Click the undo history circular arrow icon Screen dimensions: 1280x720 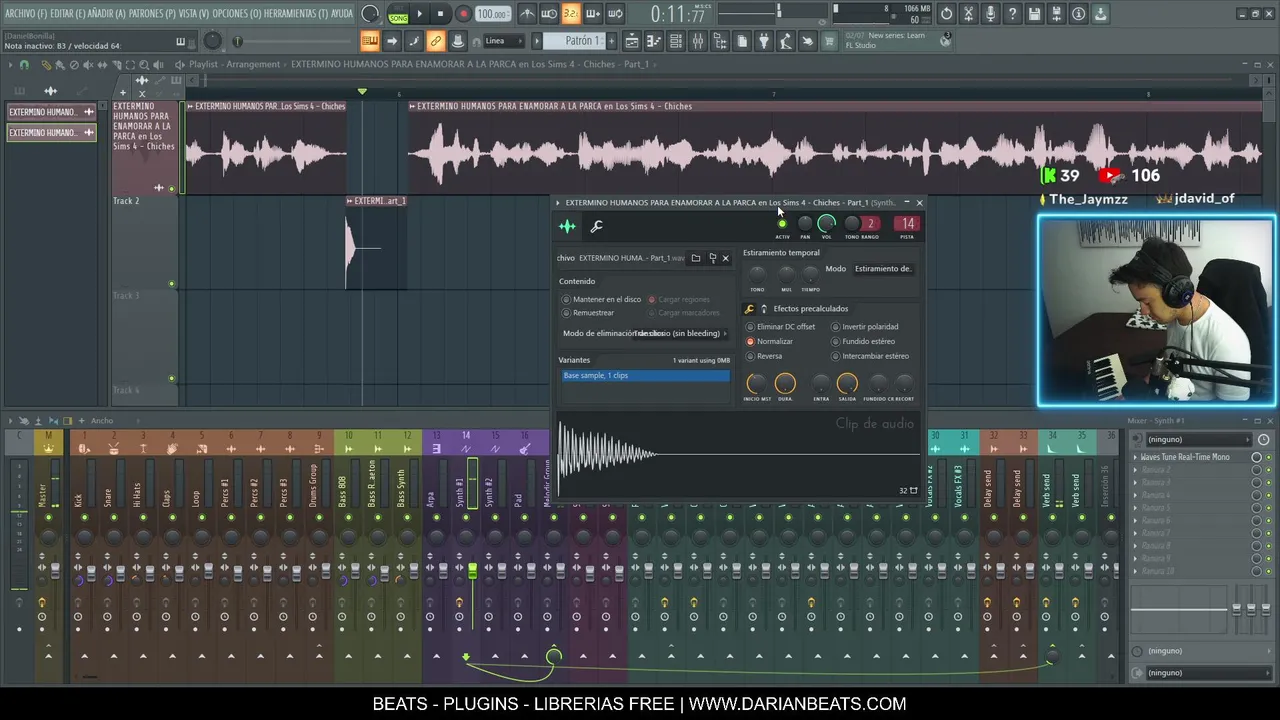click(x=946, y=14)
